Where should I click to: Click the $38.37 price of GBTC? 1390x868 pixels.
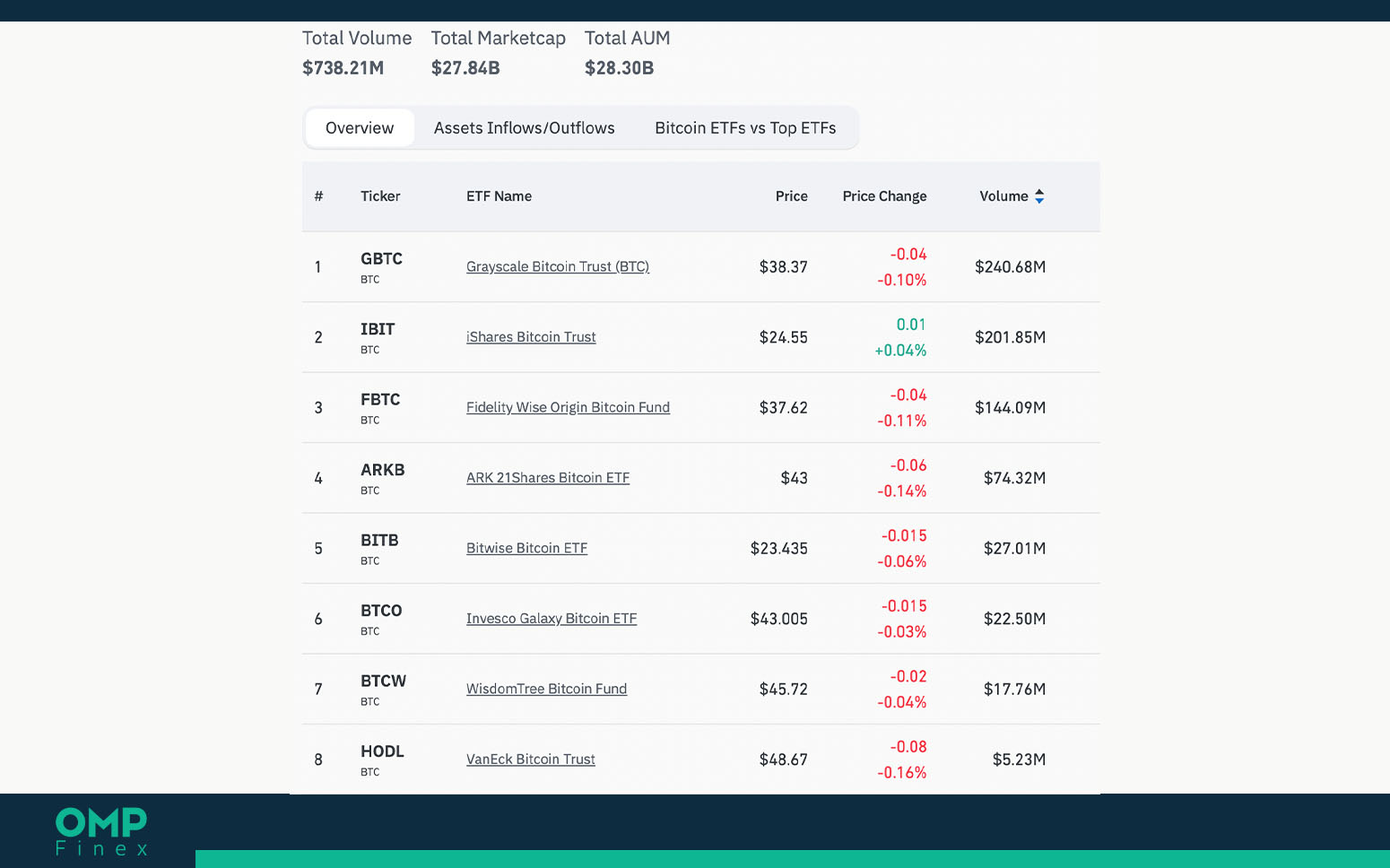click(x=784, y=267)
